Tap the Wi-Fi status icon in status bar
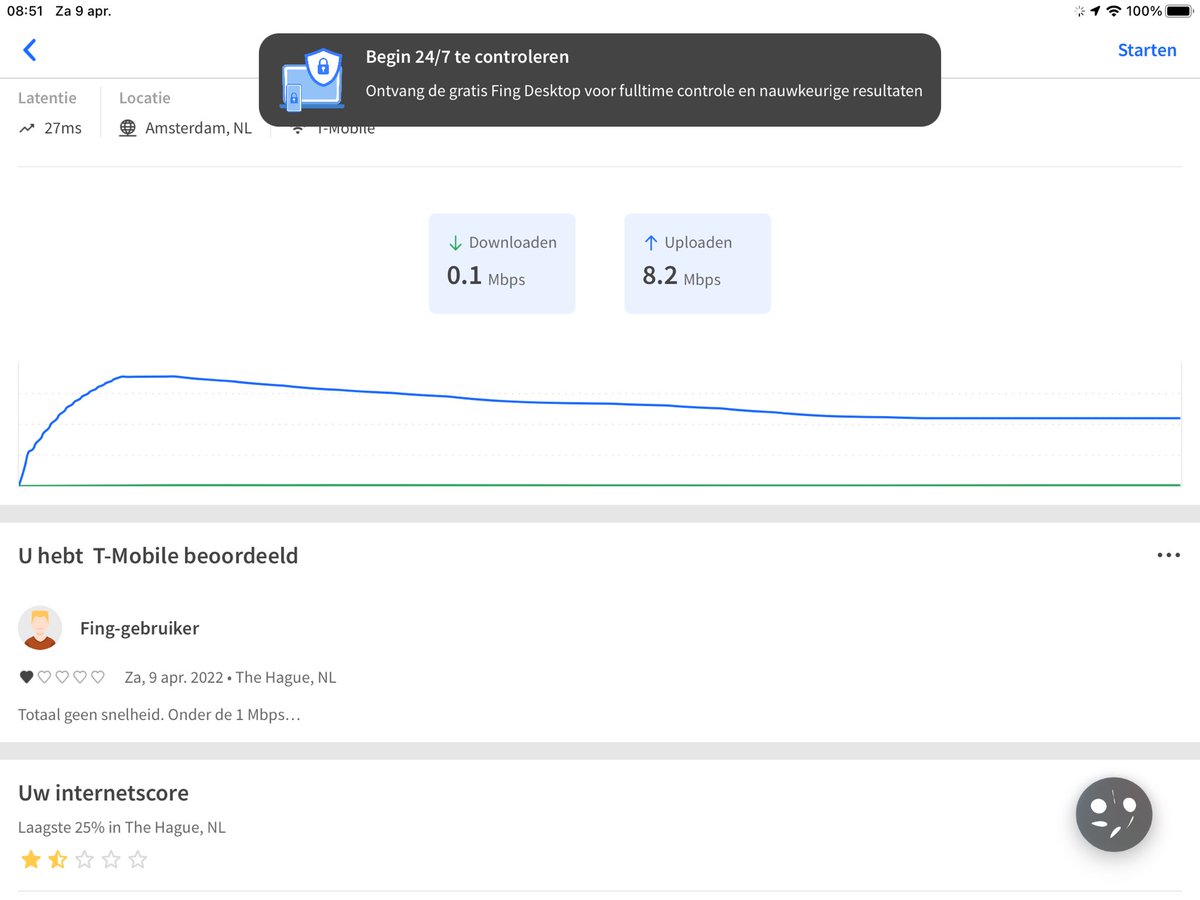 (x=1113, y=11)
